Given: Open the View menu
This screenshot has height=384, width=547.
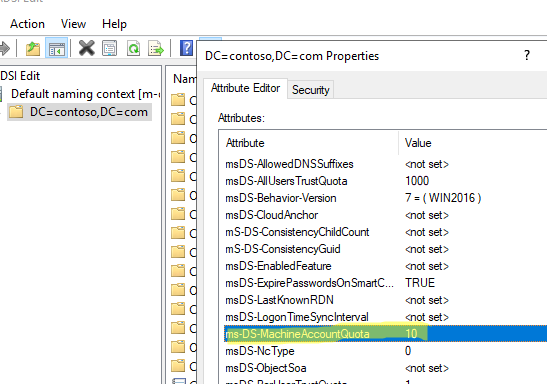Looking at the screenshot, I should pos(73,24).
